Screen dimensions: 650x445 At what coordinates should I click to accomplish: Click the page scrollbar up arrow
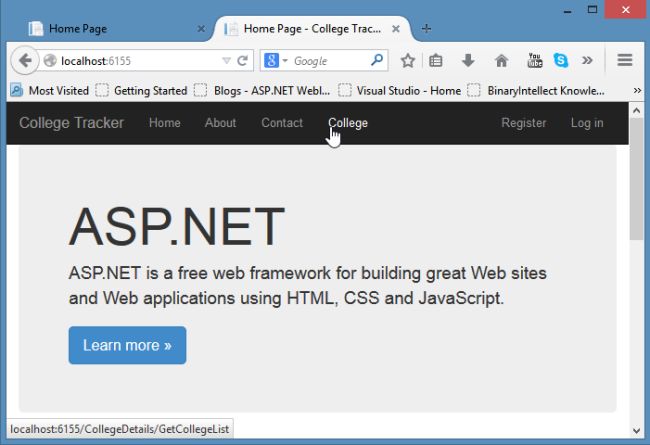point(636,110)
